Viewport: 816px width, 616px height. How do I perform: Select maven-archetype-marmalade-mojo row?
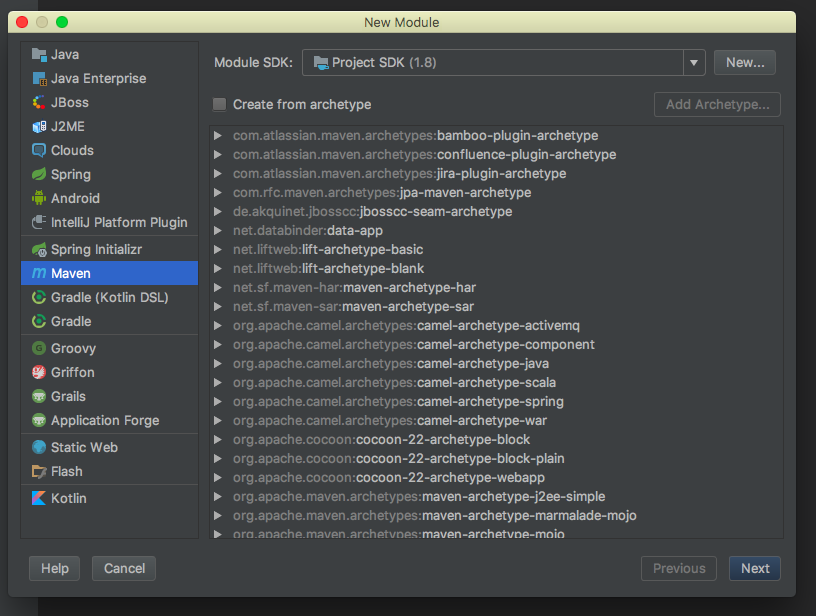(496, 516)
